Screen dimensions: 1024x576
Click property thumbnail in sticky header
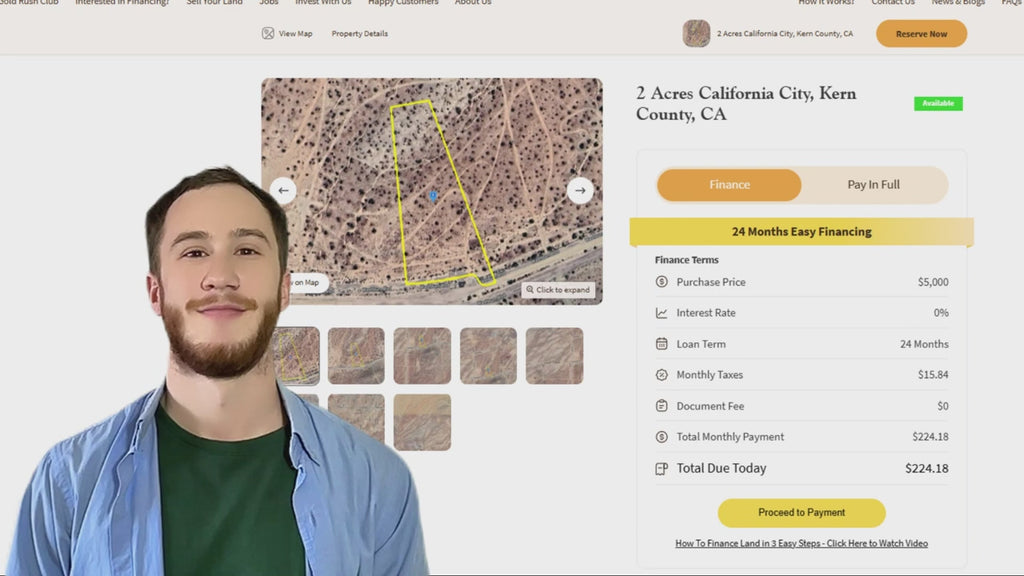click(696, 34)
